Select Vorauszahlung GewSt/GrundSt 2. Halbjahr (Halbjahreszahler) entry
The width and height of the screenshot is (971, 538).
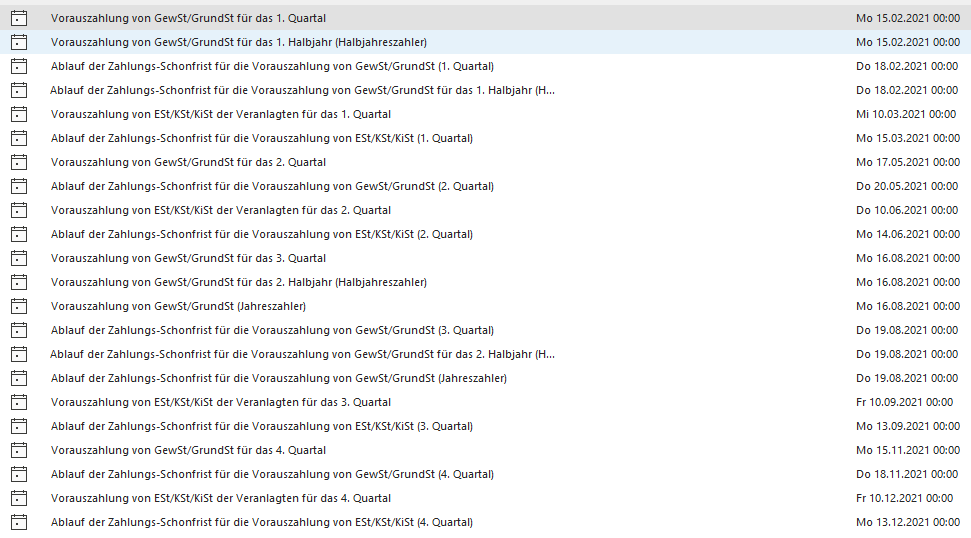pos(239,282)
